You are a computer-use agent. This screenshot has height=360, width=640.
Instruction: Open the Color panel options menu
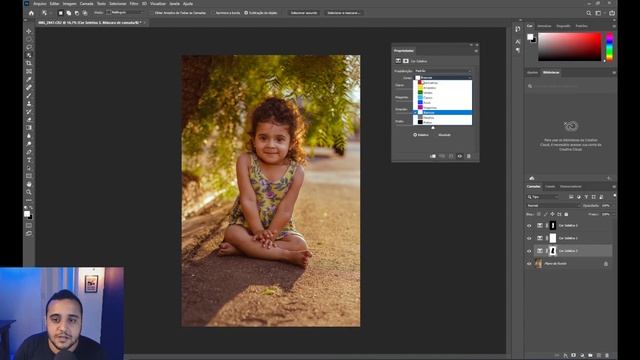pyautogui.click(x=614, y=26)
